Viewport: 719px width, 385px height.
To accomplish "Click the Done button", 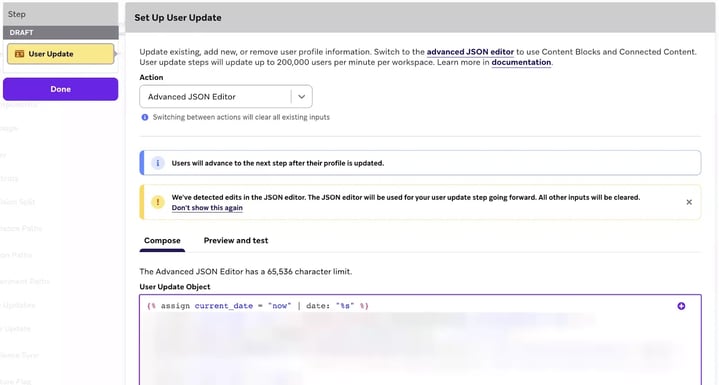I will 61,89.
